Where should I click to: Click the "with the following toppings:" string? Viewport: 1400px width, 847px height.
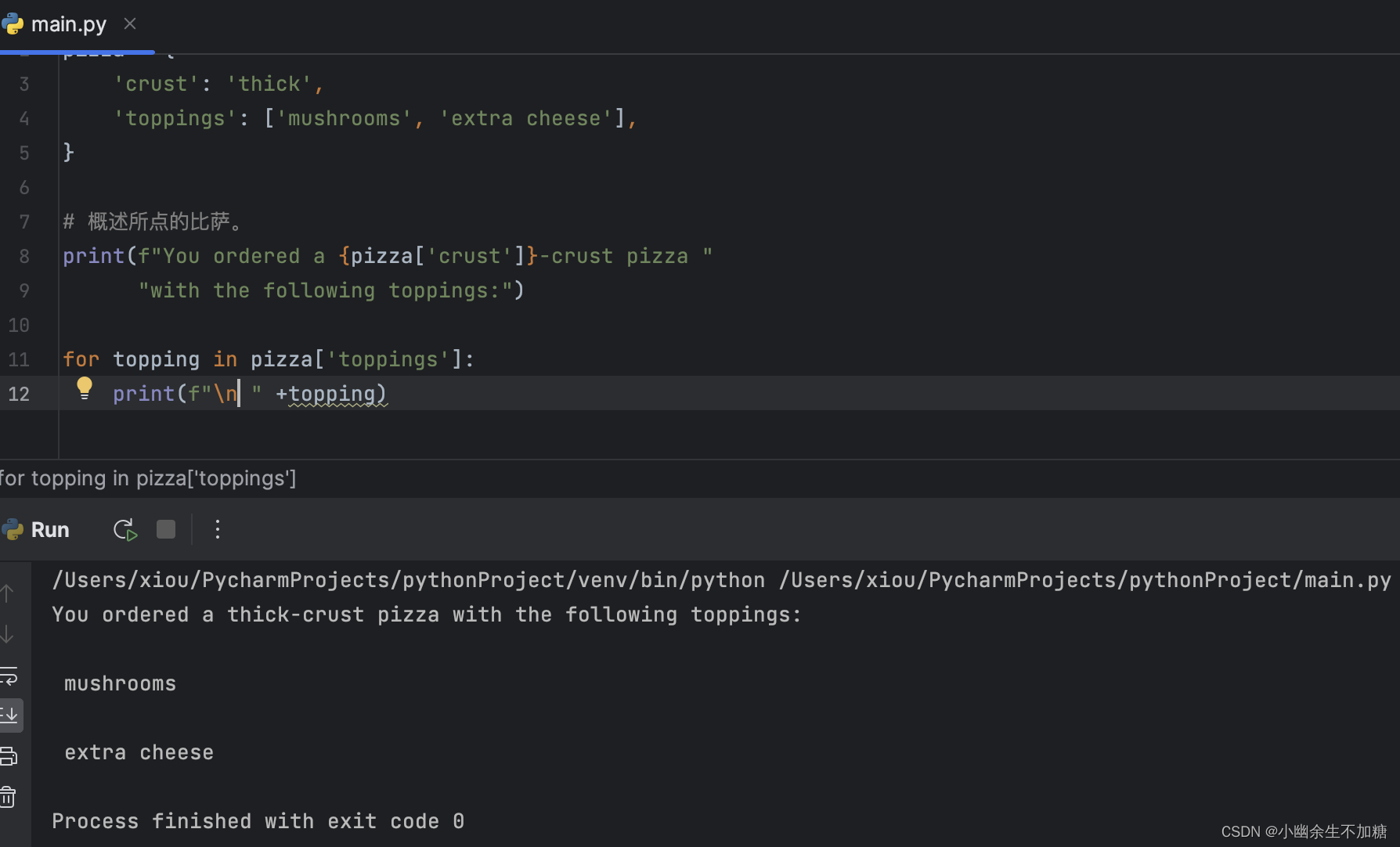click(326, 290)
